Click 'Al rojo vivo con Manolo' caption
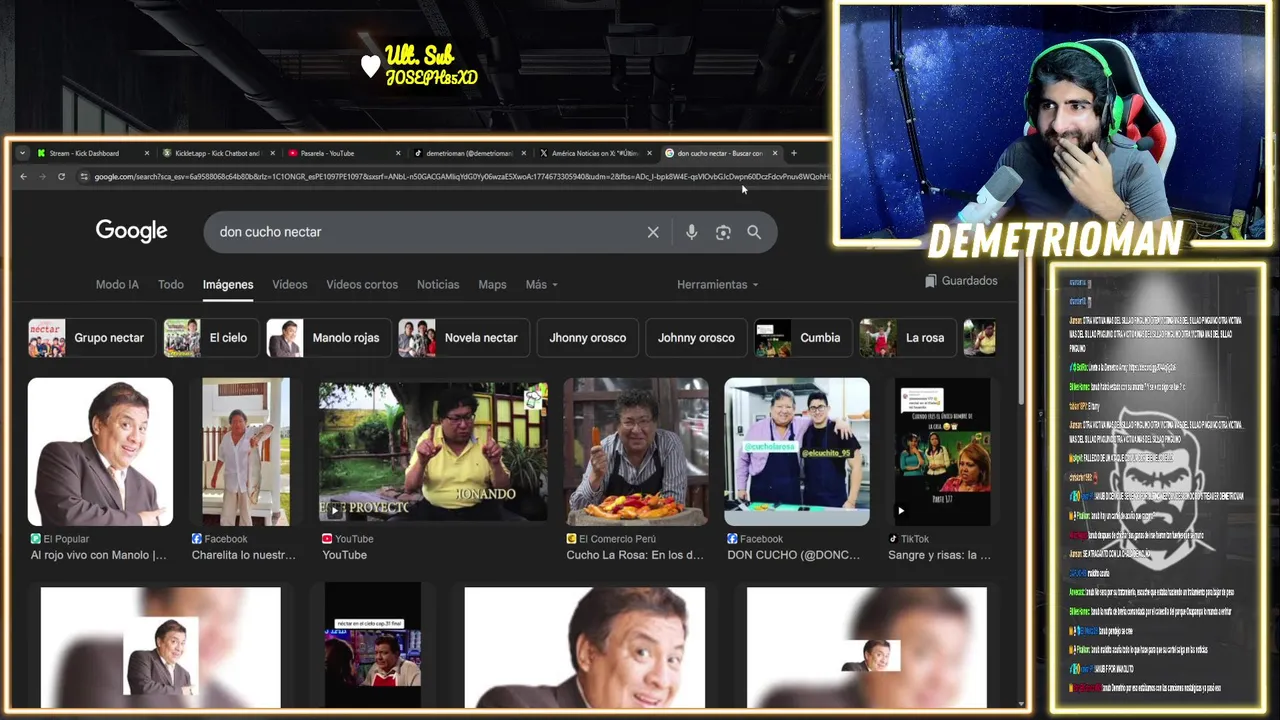The image size is (1280, 720). click(x=99, y=555)
